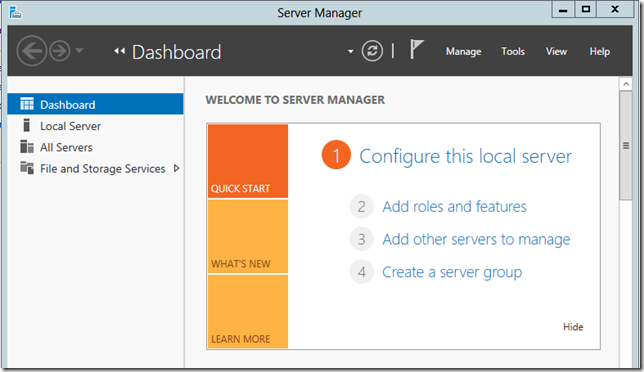Viewport: 644px width, 372px height.
Task: Open the Tools menu
Action: point(513,51)
